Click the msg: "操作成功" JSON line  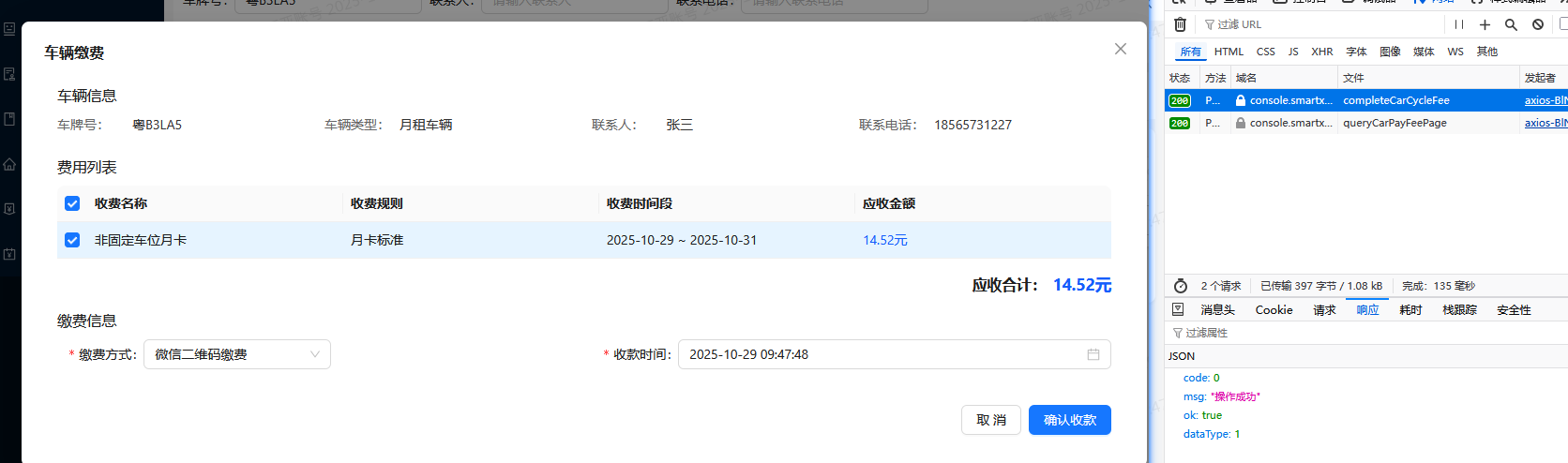(x=1222, y=396)
